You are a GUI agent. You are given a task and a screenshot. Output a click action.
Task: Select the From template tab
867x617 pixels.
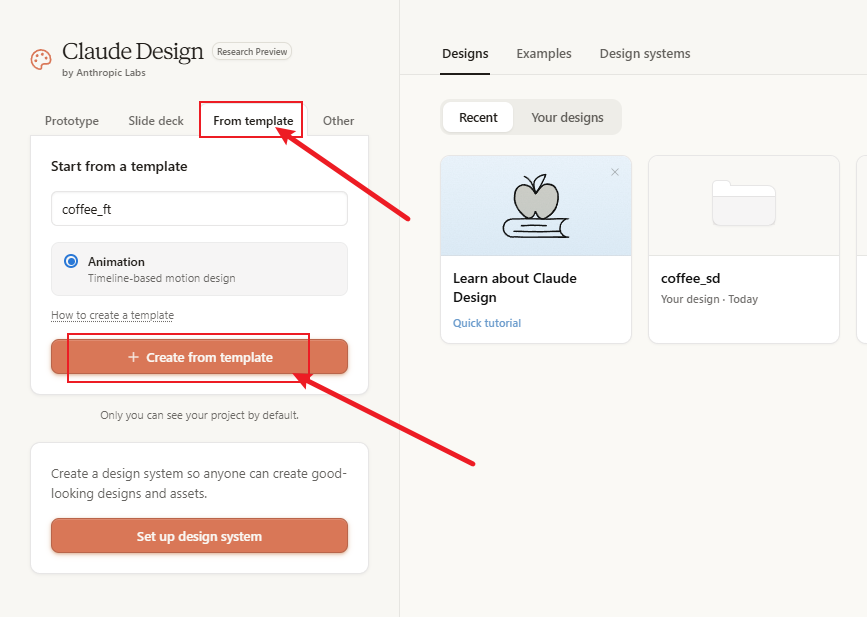[253, 121]
